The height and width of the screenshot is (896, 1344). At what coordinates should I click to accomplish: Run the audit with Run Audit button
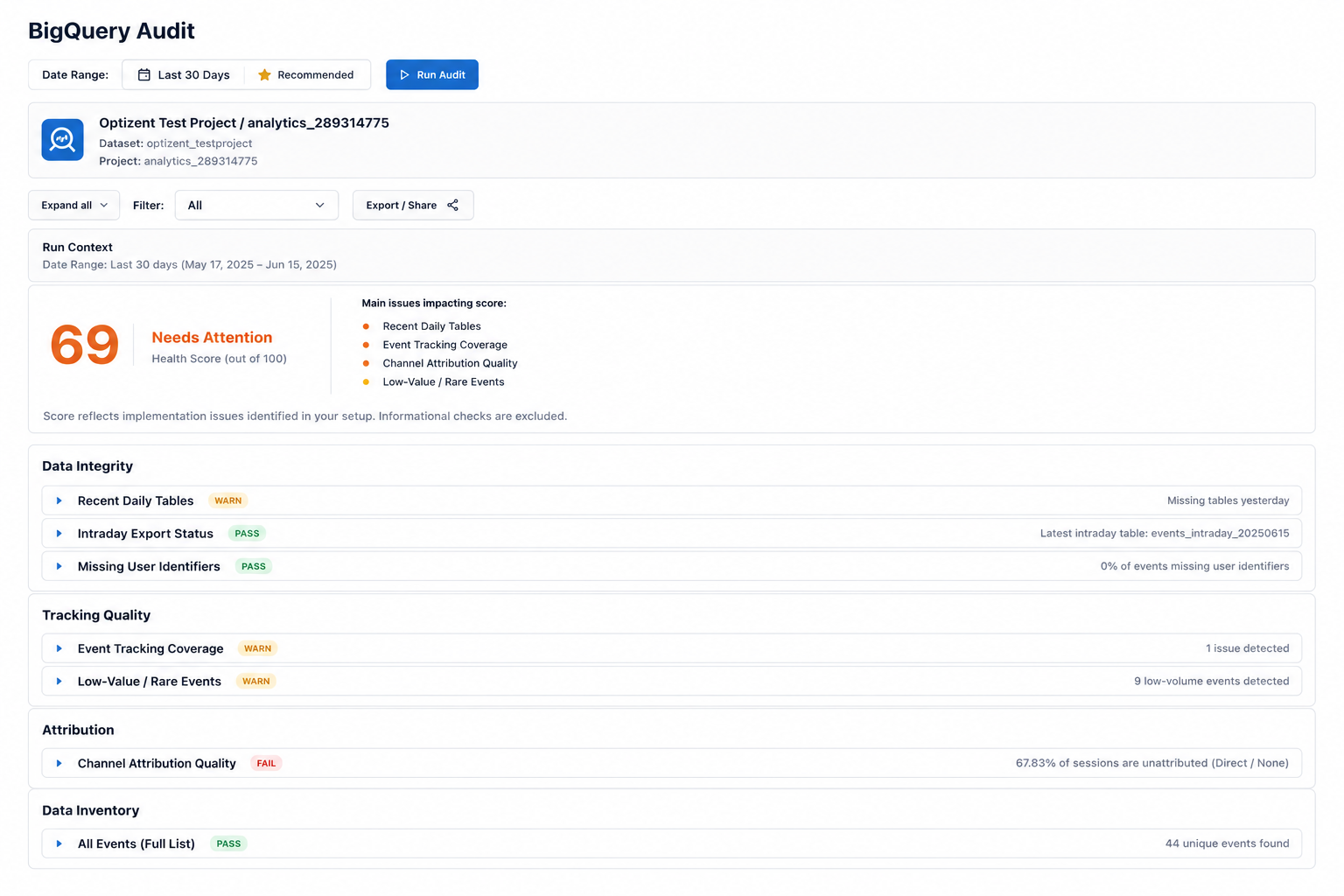[432, 74]
